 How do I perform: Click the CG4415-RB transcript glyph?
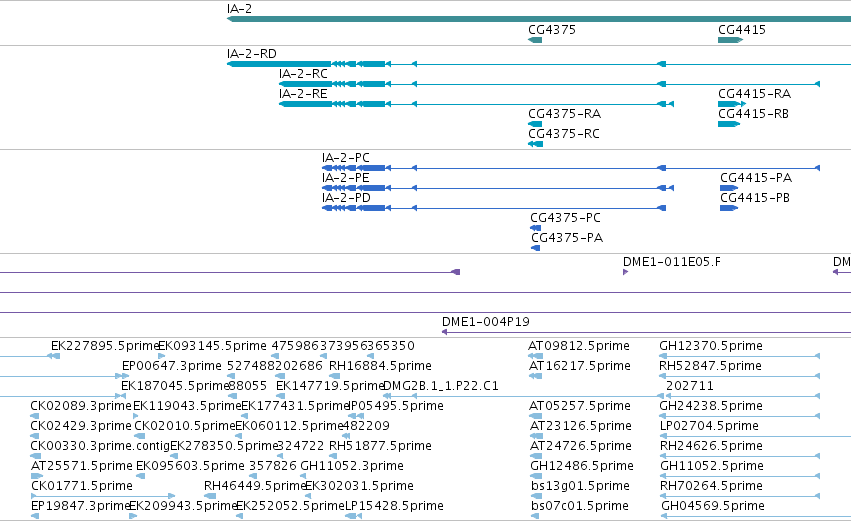coord(729,124)
